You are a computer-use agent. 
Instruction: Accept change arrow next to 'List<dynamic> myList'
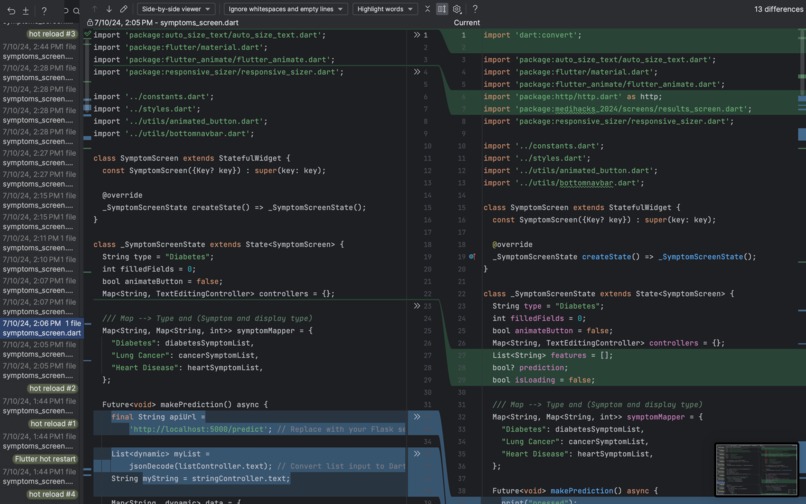(x=417, y=454)
